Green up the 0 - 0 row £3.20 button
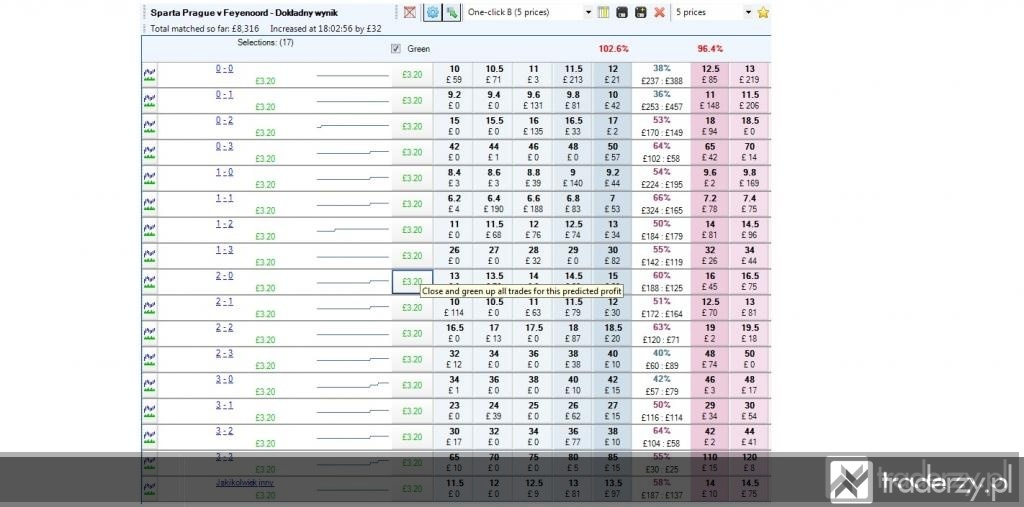 click(x=412, y=75)
